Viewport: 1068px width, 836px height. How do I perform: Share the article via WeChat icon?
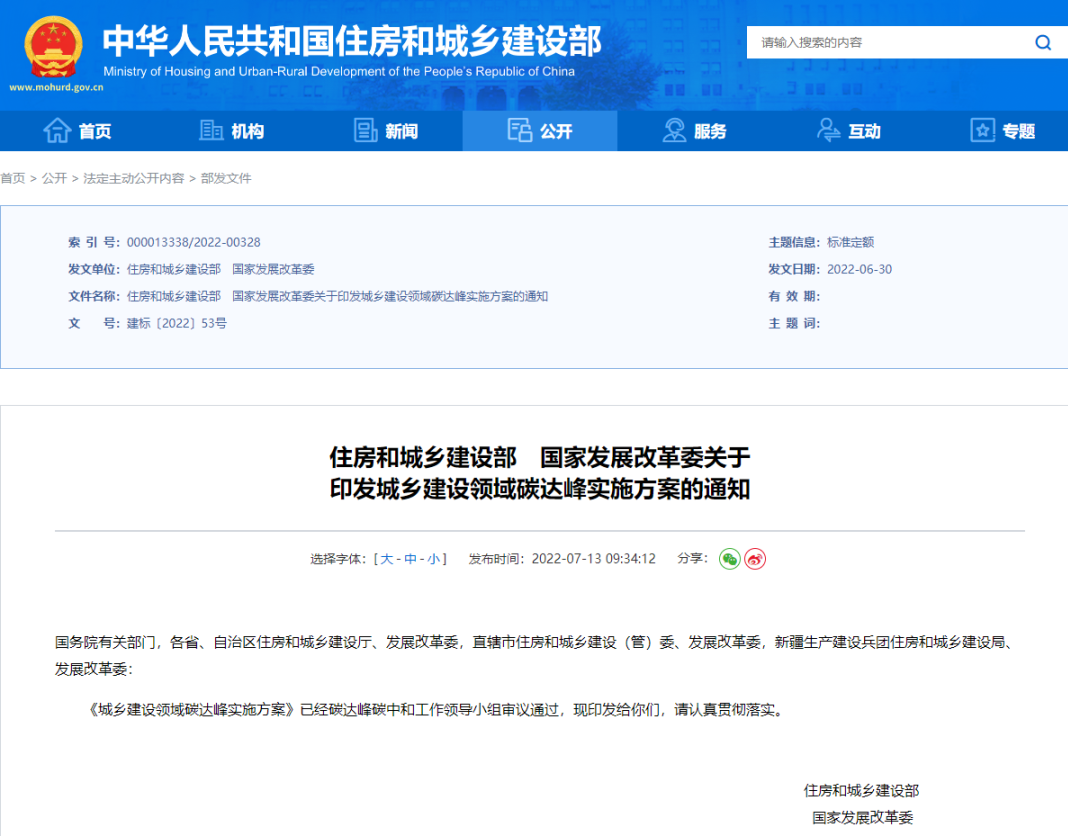pyautogui.click(x=730, y=559)
